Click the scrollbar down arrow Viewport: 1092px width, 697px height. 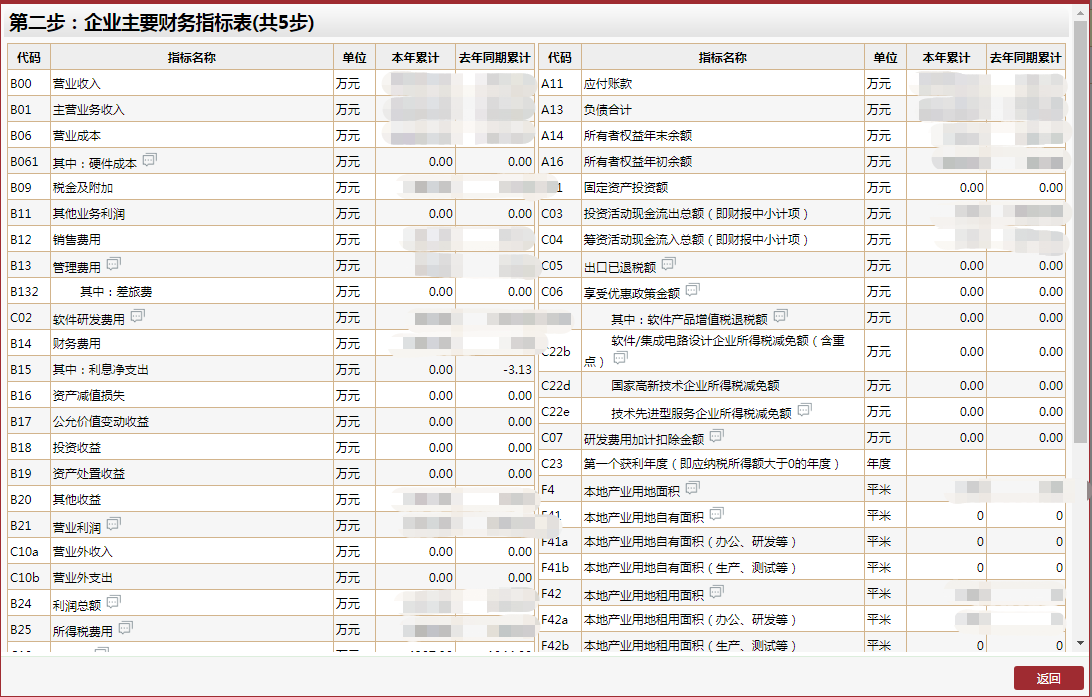(x=1079, y=642)
